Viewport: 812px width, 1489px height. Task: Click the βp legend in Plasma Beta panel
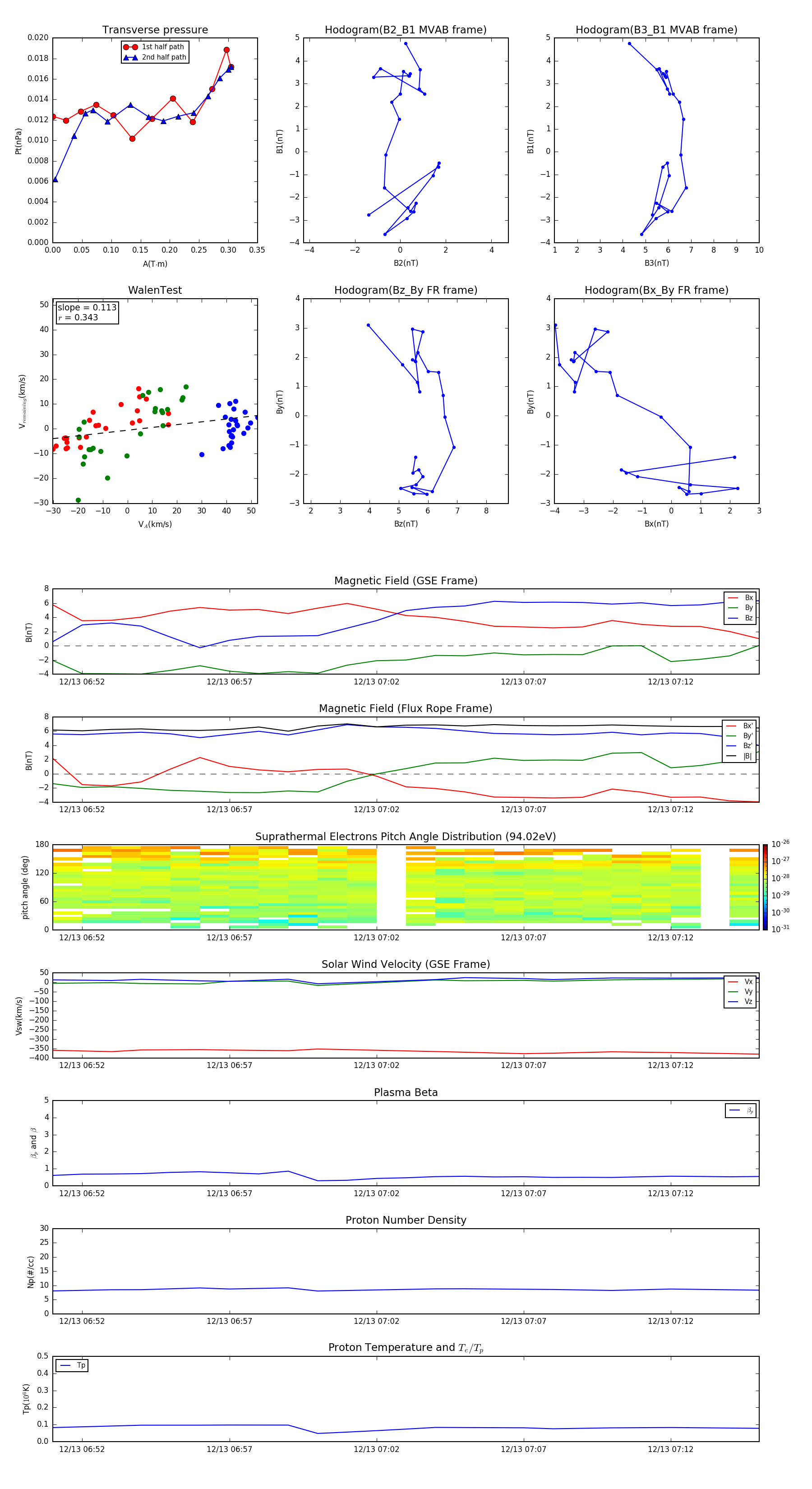point(741,1110)
